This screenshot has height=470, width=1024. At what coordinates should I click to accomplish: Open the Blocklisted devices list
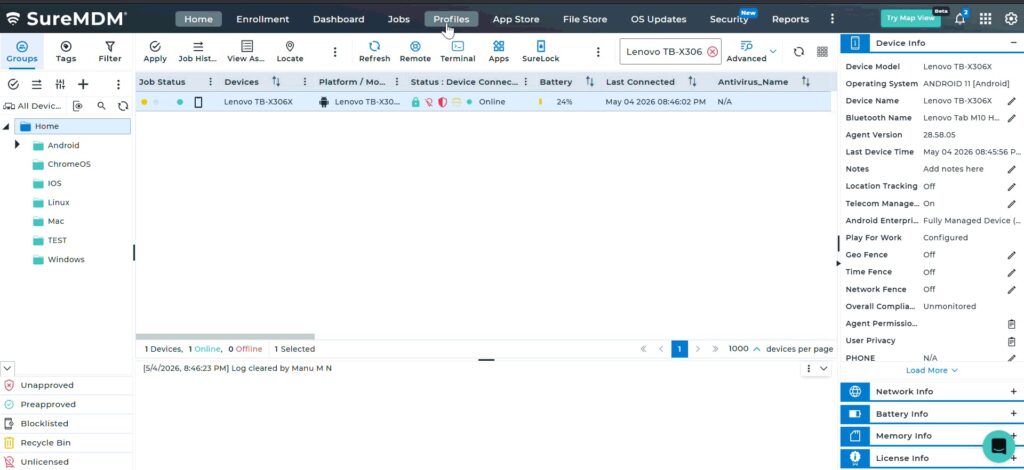[44, 423]
